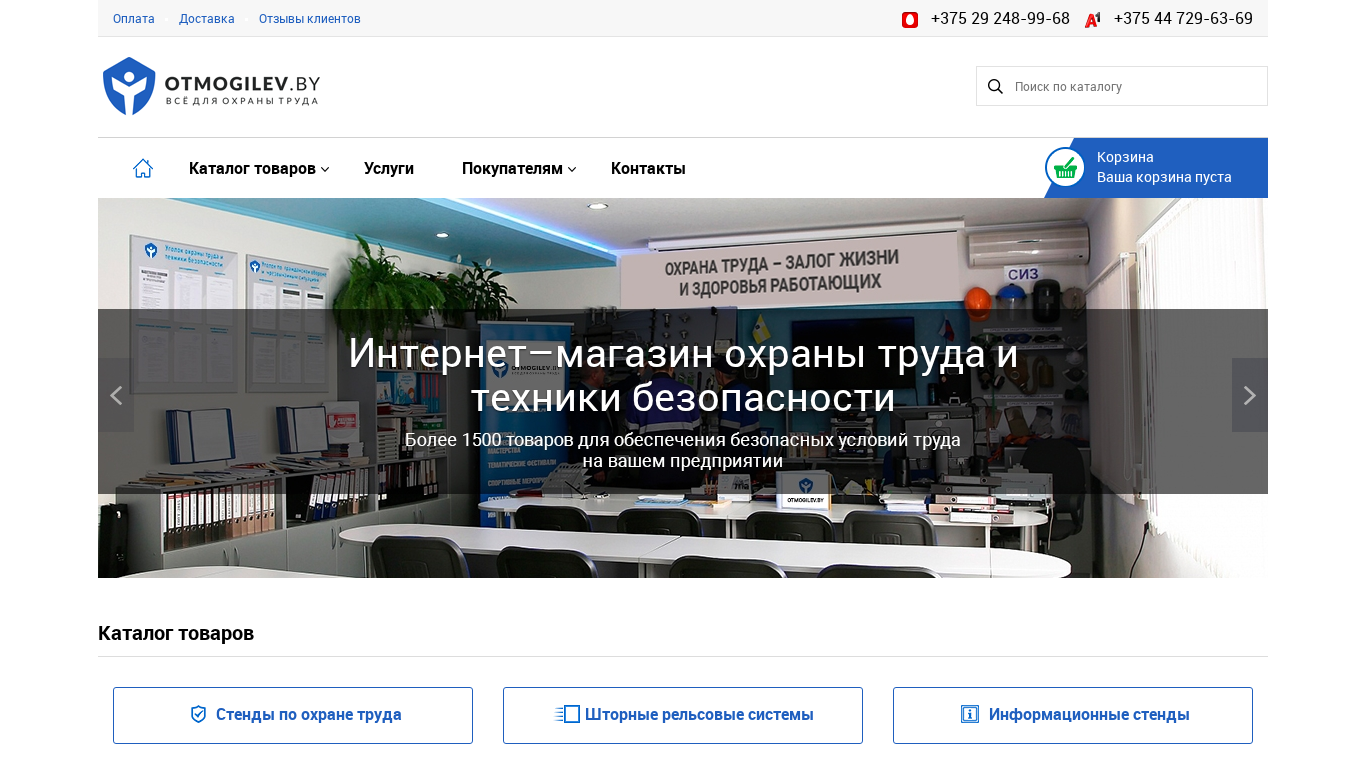Click the red MTS operator icon
The height and width of the screenshot is (768, 1366).
[x=910, y=19]
